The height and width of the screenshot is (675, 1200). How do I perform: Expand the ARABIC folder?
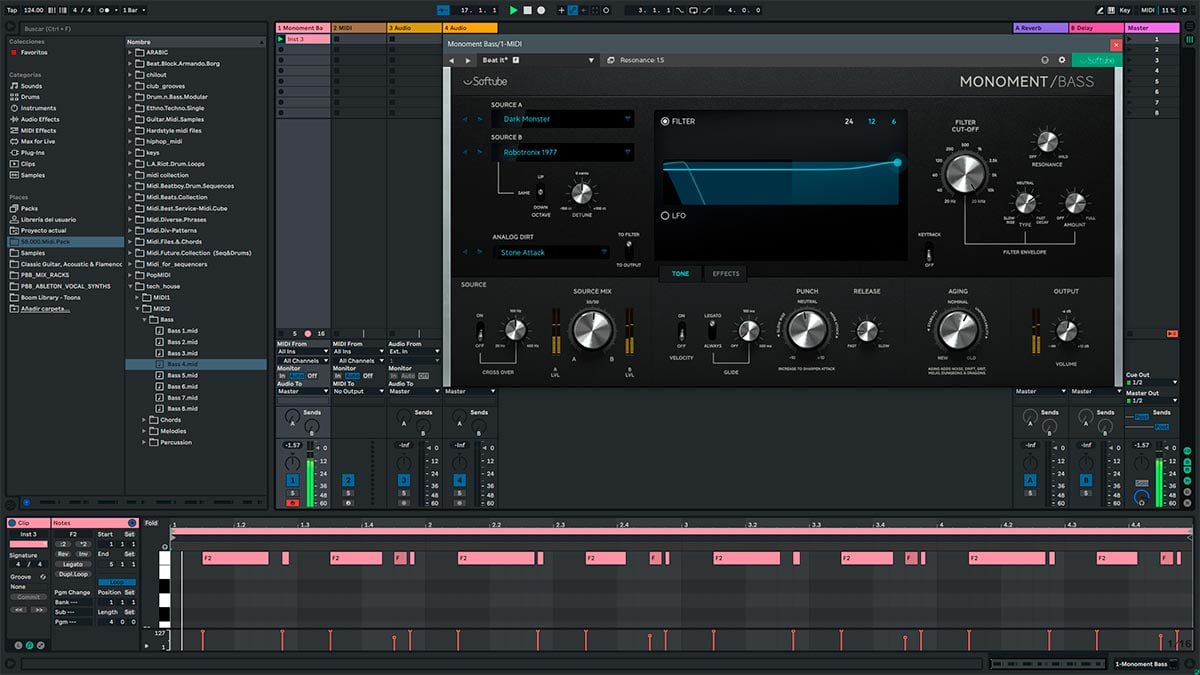coord(131,52)
